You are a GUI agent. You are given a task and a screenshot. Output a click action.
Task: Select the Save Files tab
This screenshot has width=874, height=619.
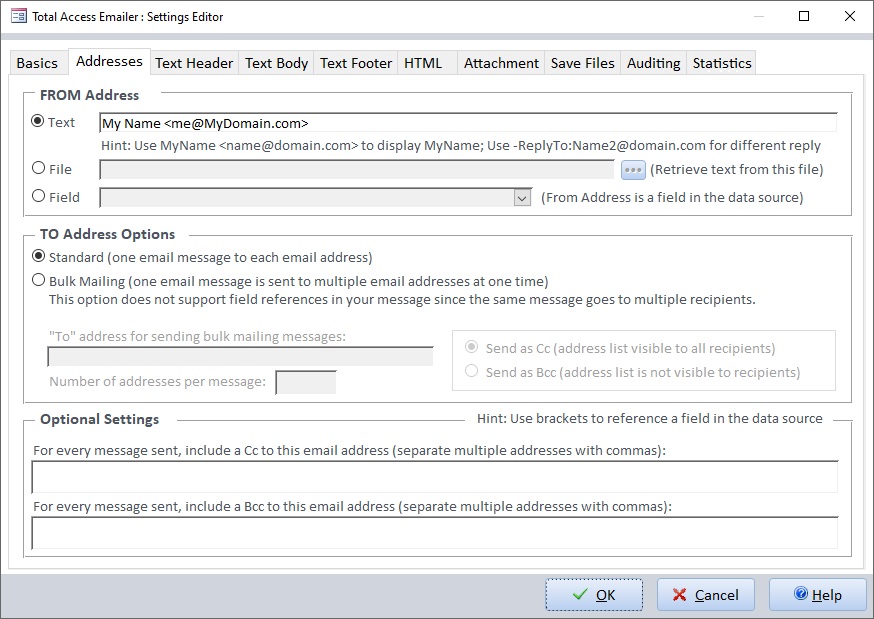coord(582,63)
